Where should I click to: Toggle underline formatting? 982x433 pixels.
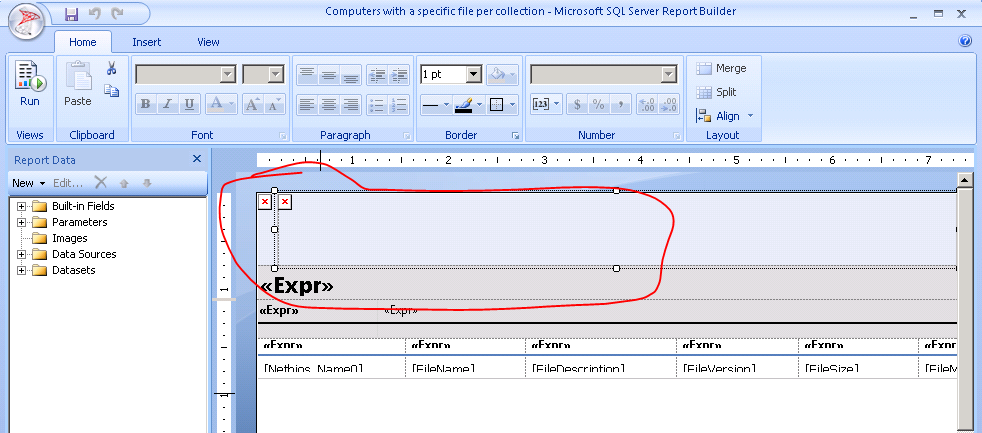189,105
